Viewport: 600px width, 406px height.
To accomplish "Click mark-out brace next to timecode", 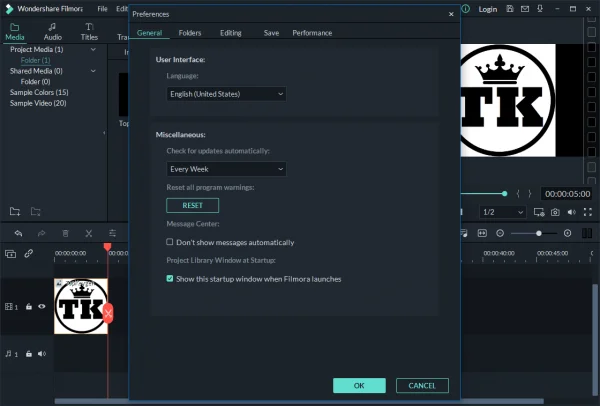I will point(530,194).
